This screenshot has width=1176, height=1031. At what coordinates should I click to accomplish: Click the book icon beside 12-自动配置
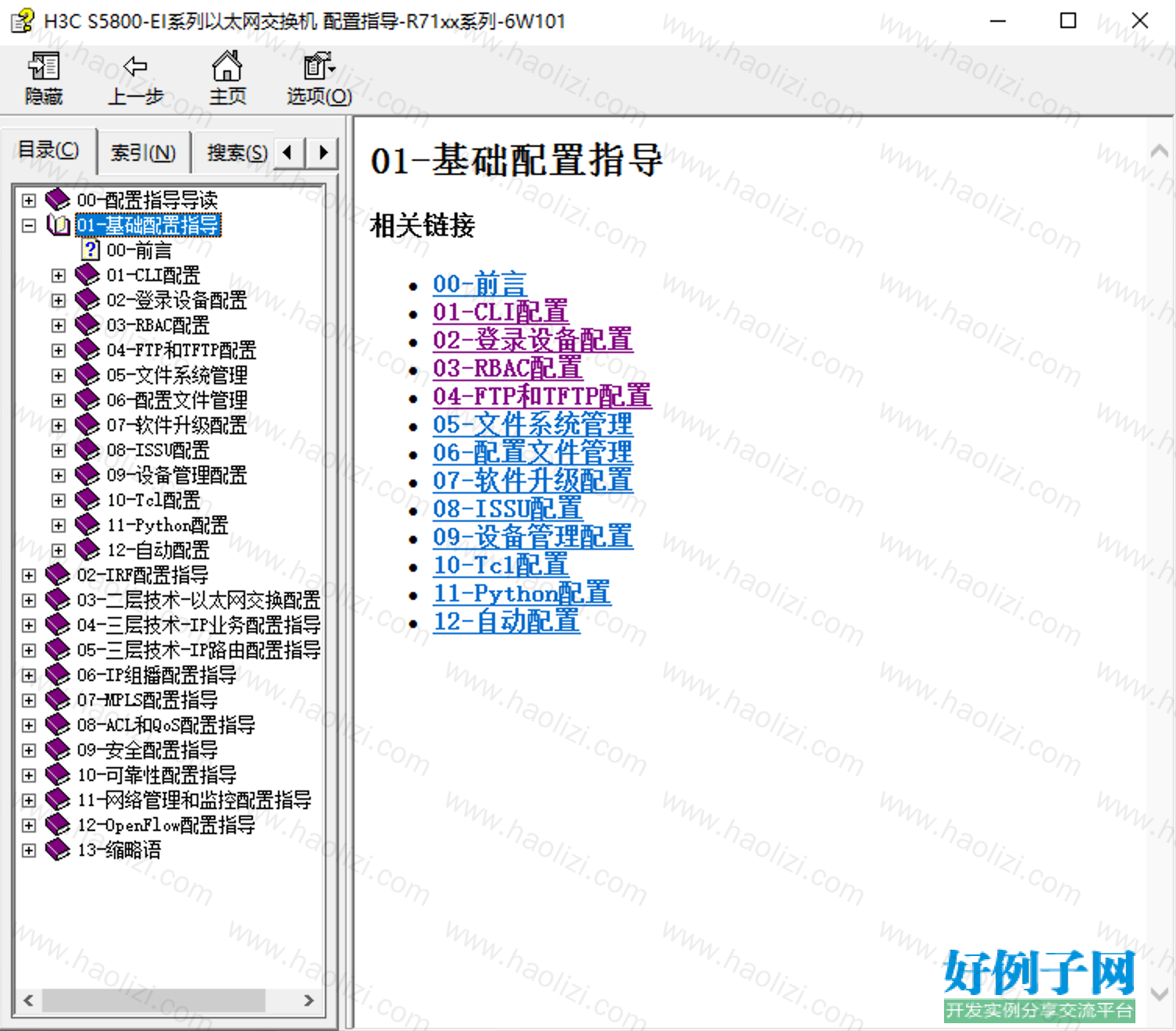[x=87, y=550]
